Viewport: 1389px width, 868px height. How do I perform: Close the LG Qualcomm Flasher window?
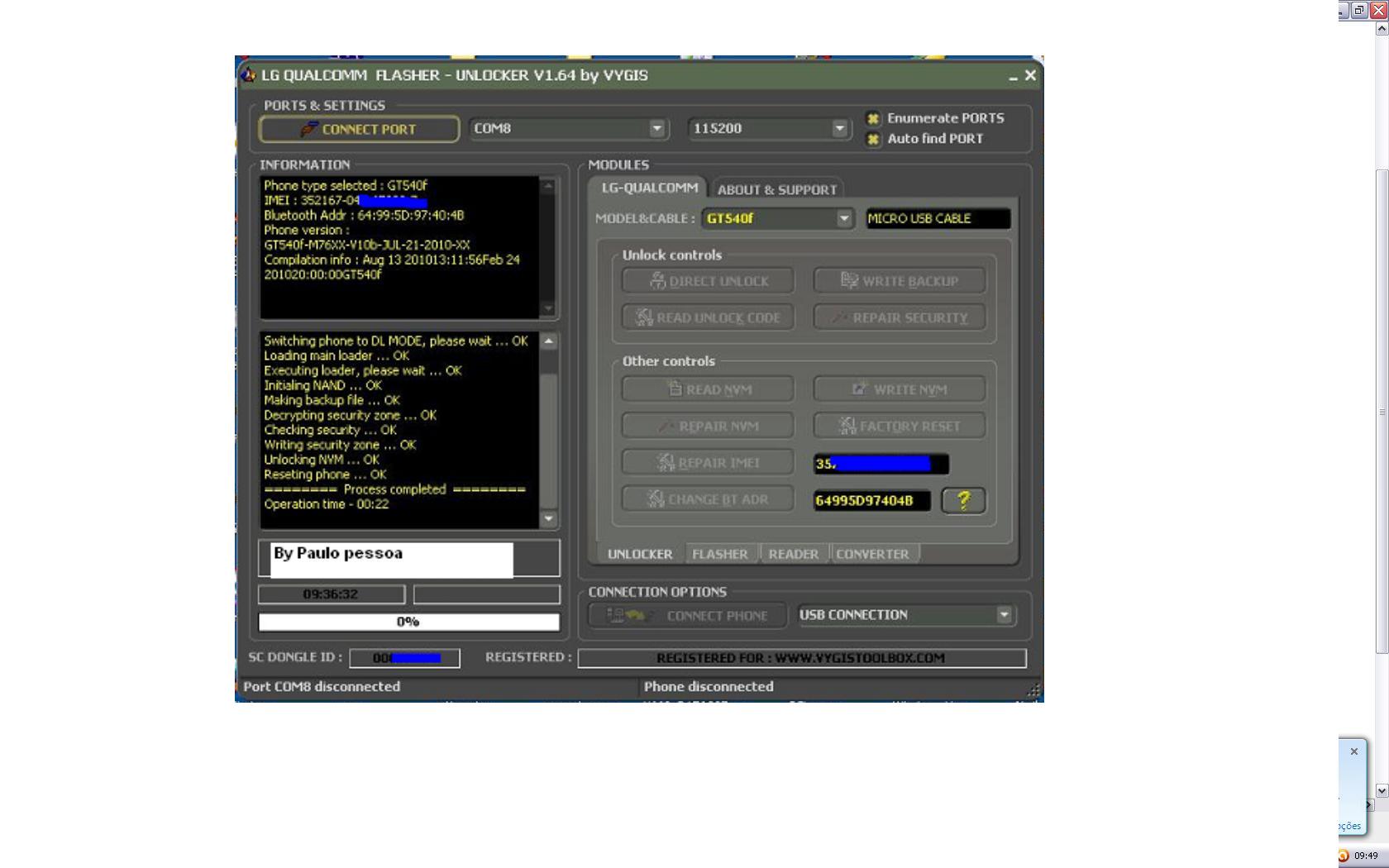(1030, 75)
